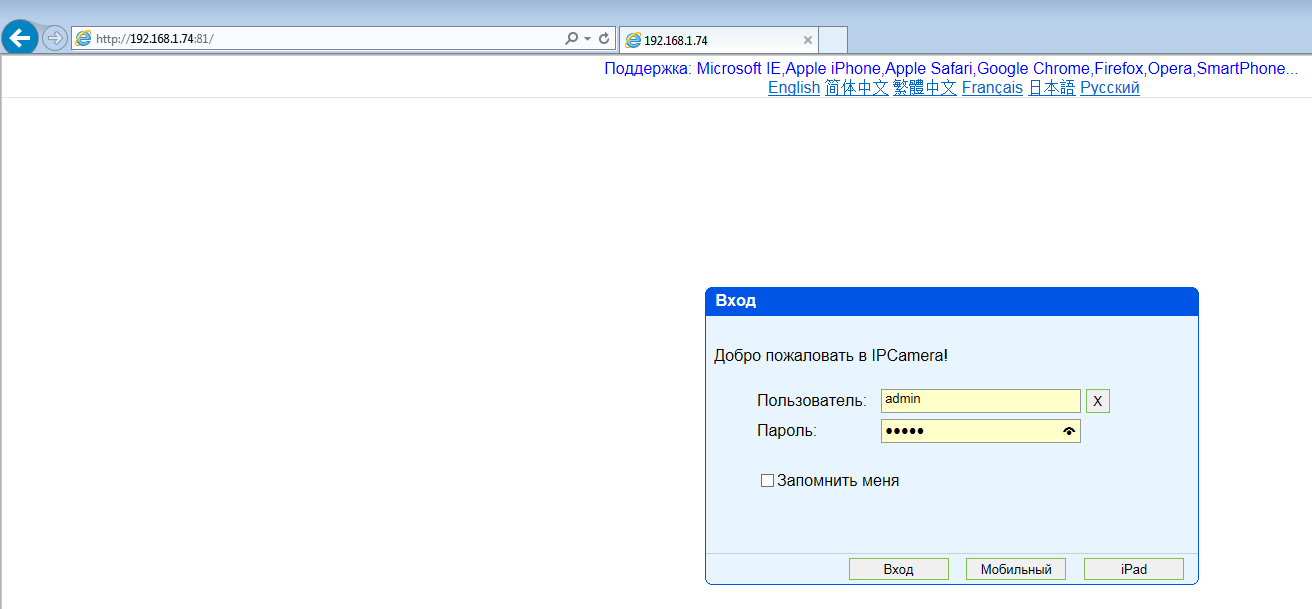The image size is (1312, 609).
Task: Click the IE site icon in address bar
Action: point(84,39)
